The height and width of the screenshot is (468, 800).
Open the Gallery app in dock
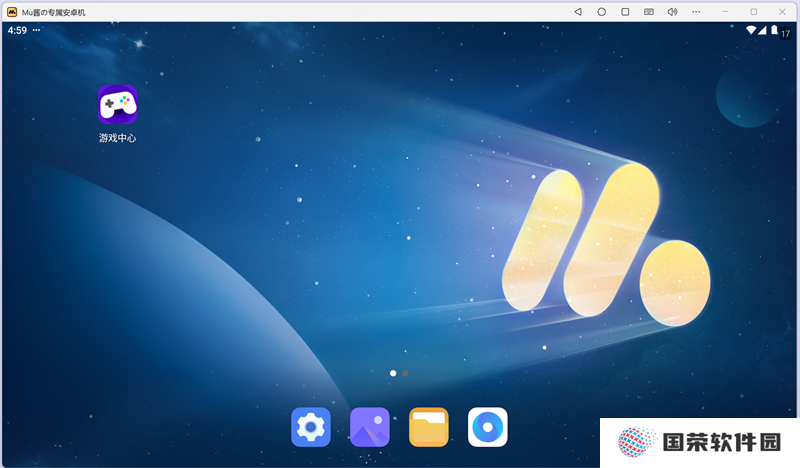click(370, 427)
